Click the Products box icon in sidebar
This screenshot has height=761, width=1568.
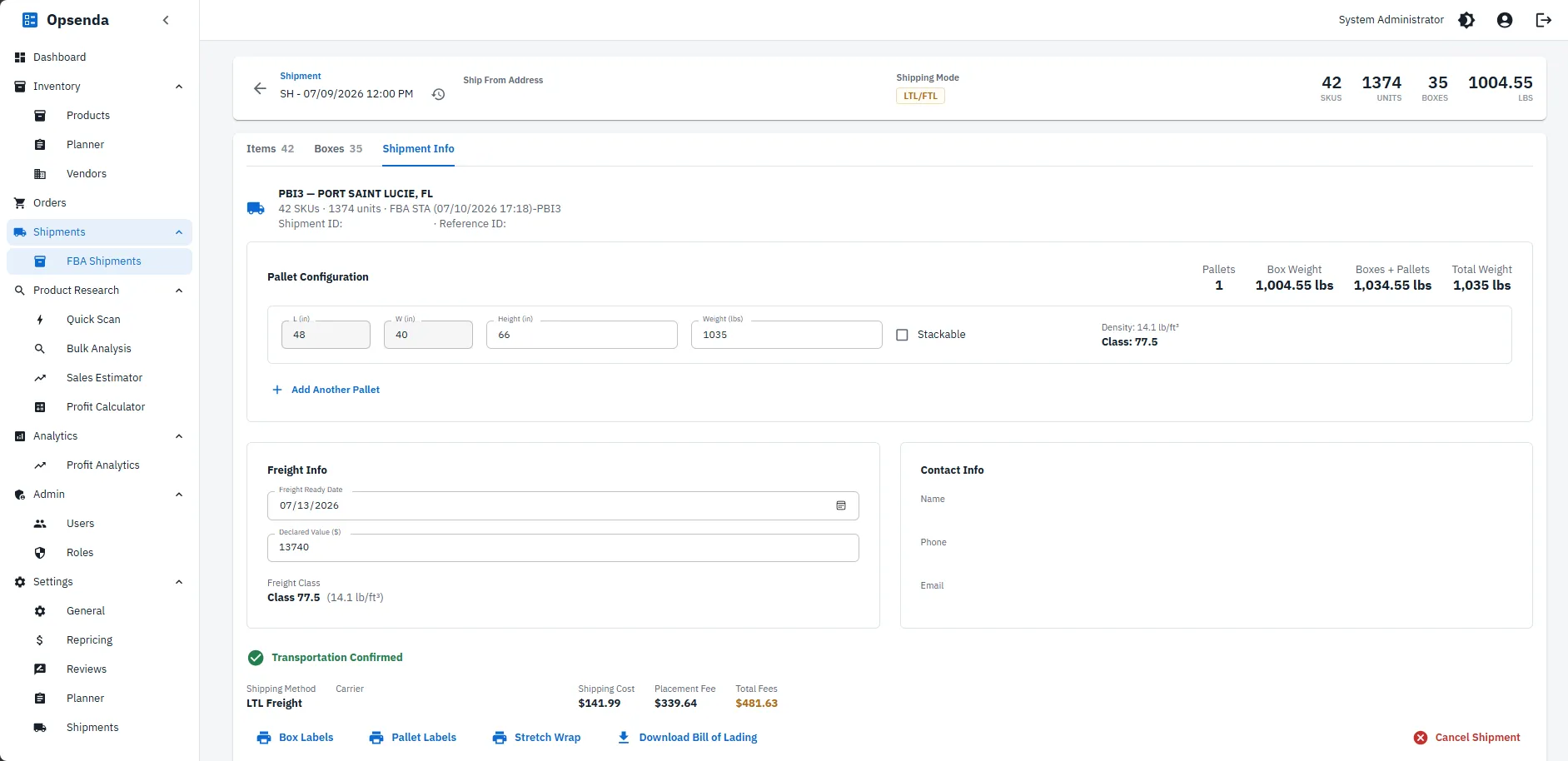(40, 116)
